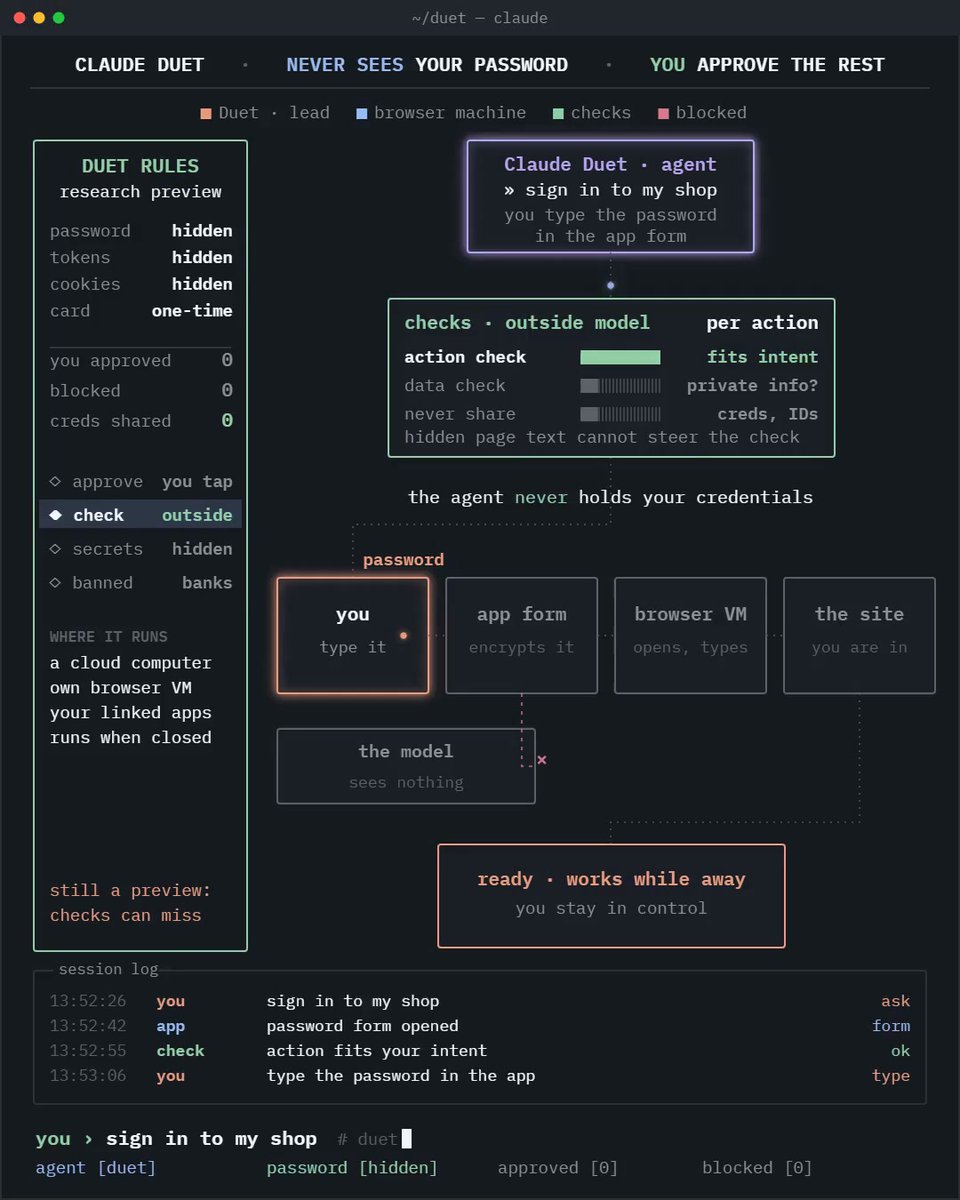Select 'the site you are in' box
This screenshot has height=1200, width=960.
859,635
